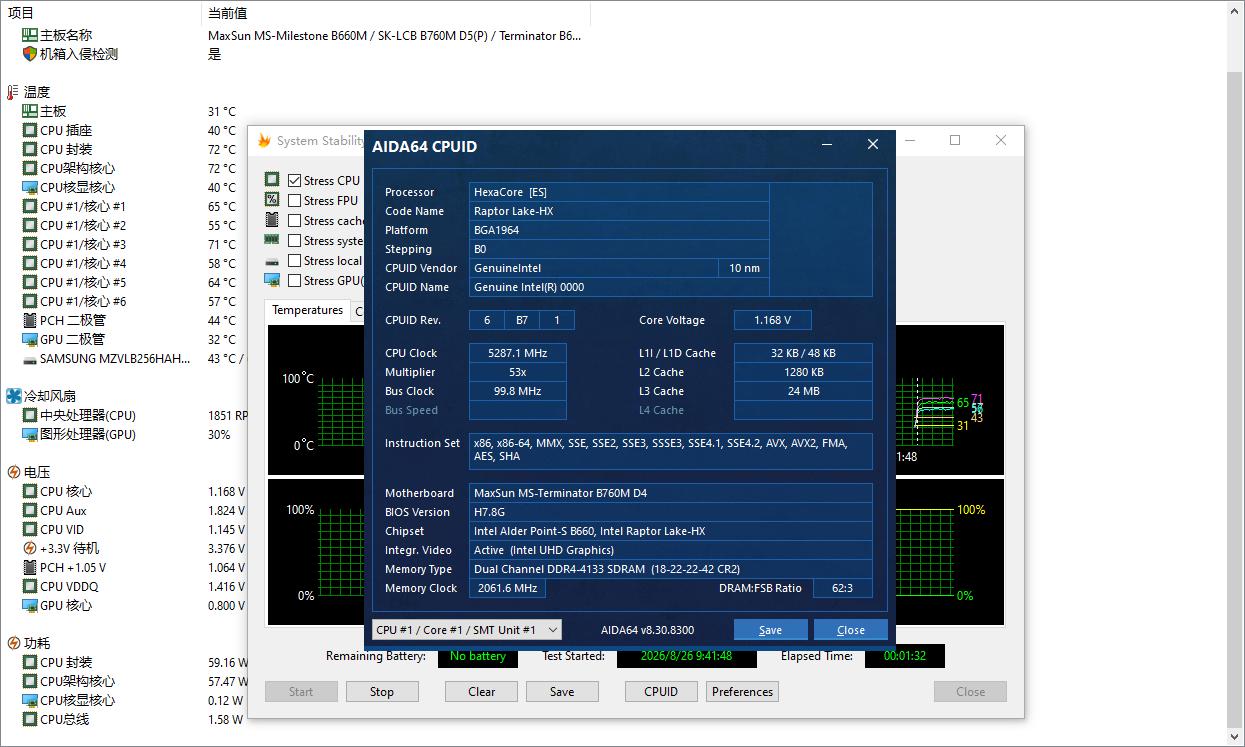Image resolution: width=1245 pixels, height=747 pixels.
Task: Click the 功耗 power group icon
Action: [13, 643]
